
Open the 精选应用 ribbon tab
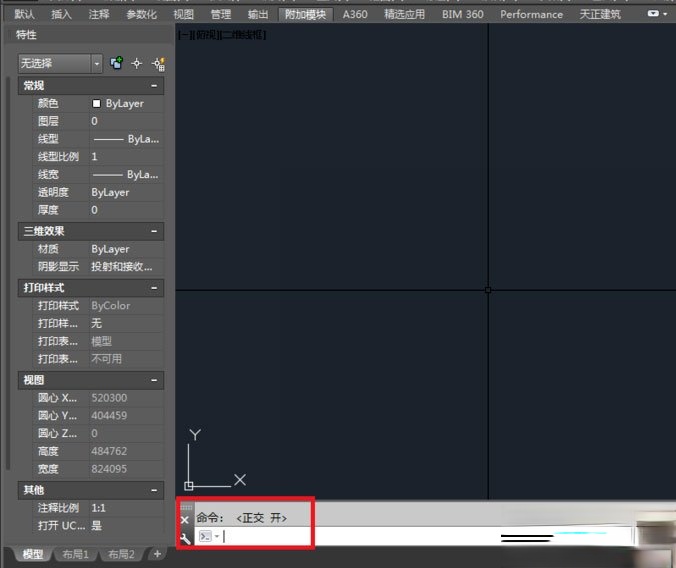click(x=404, y=14)
